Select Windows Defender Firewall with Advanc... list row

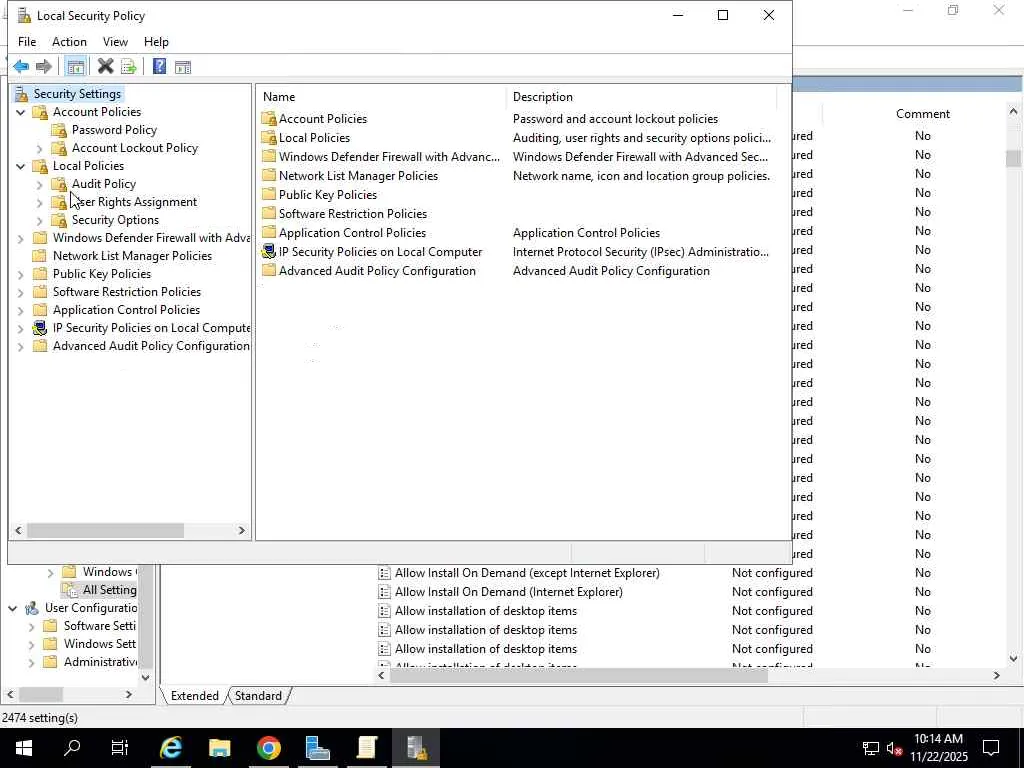tap(389, 157)
